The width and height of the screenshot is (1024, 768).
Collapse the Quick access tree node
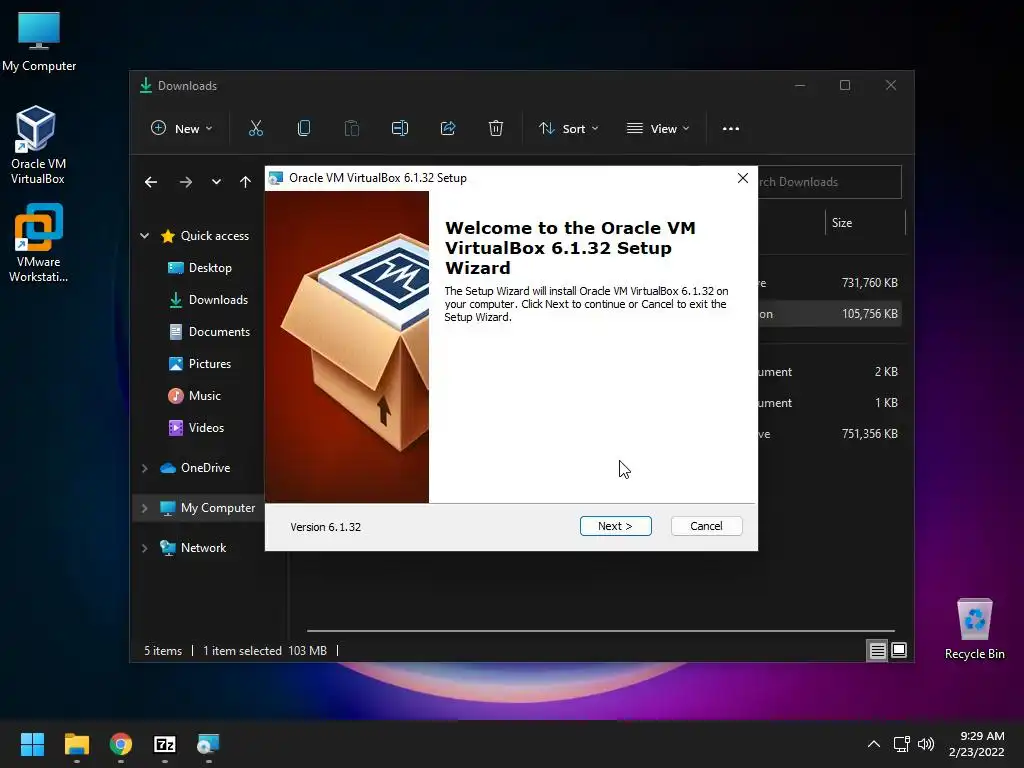point(144,236)
